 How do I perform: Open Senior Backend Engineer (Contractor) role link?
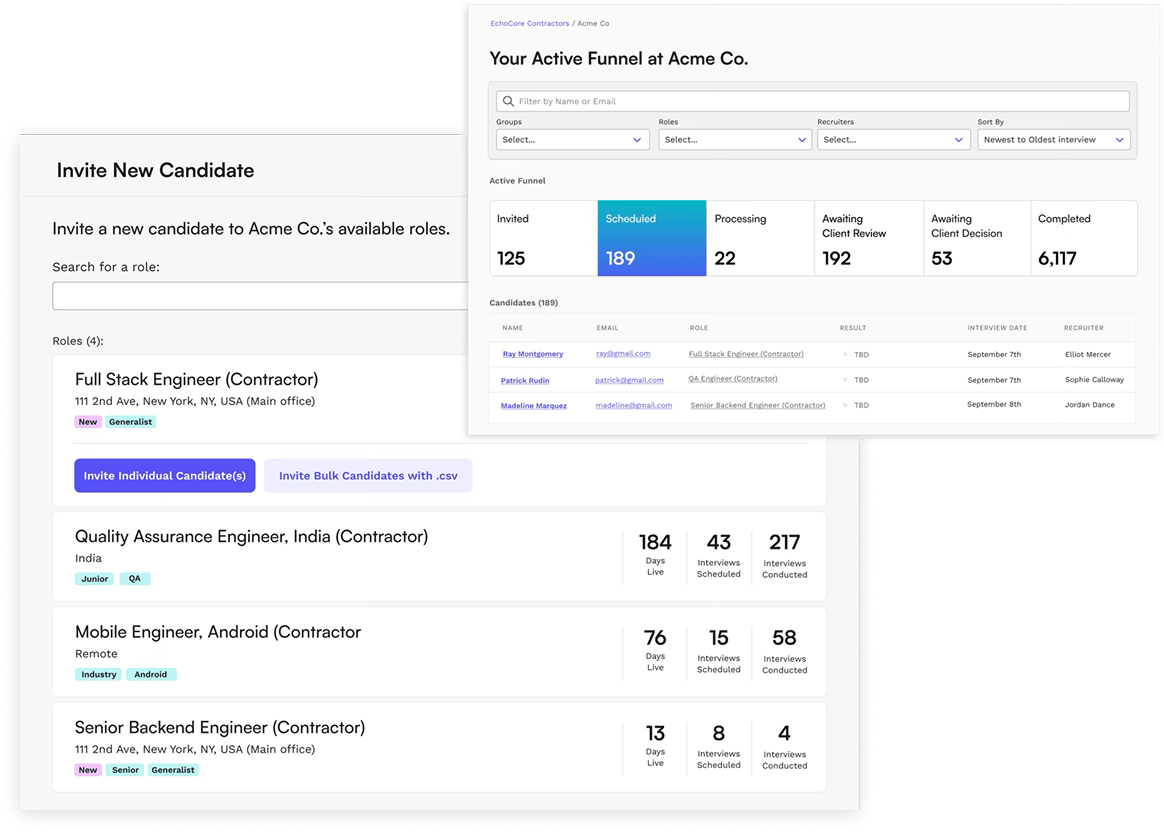point(757,405)
